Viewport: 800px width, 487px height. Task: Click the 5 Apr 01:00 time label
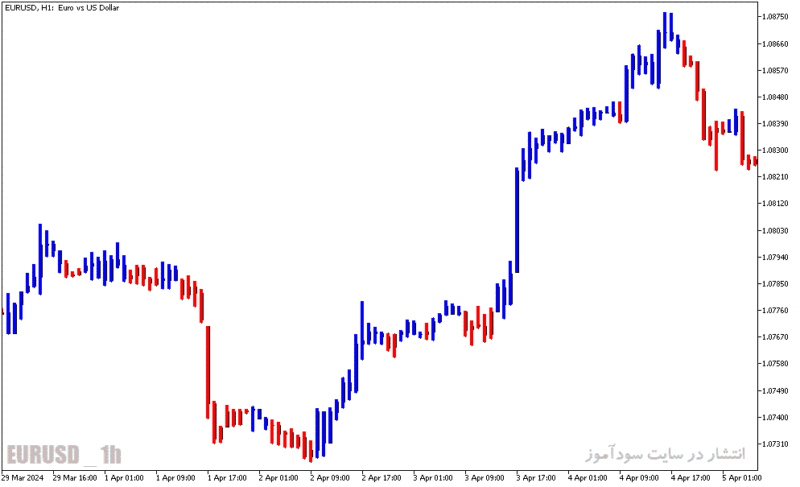tap(742, 478)
